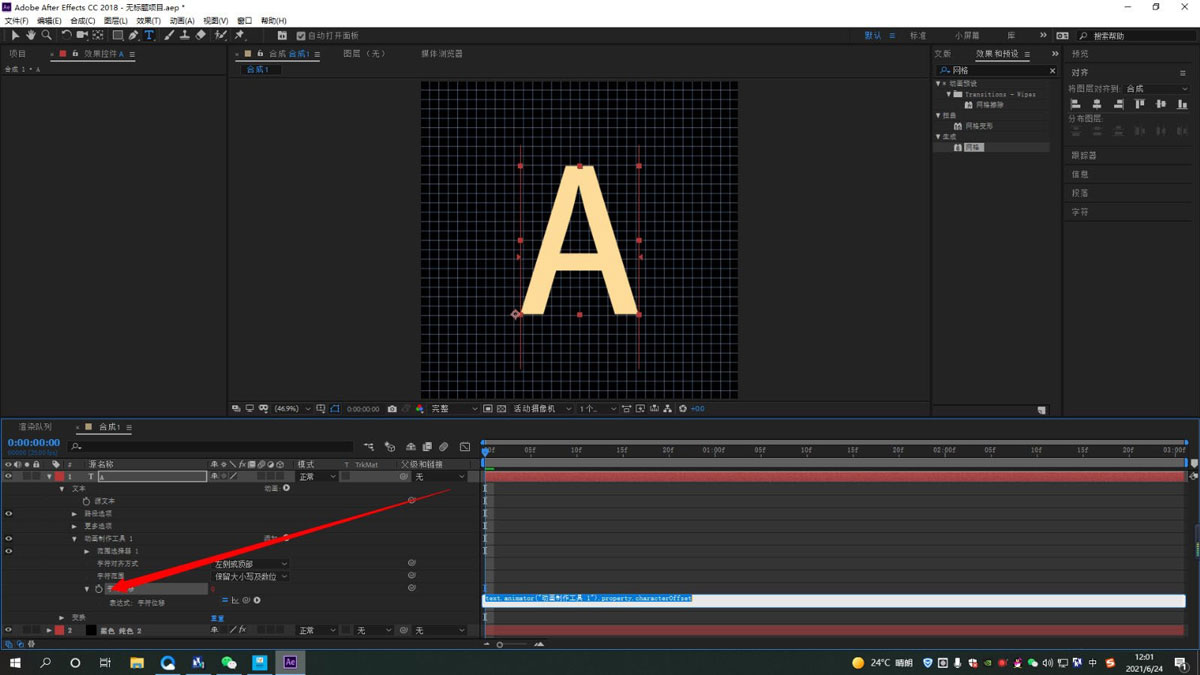Select the Horizontal Type tool
The width and height of the screenshot is (1200, 675).
coord(149,35)
